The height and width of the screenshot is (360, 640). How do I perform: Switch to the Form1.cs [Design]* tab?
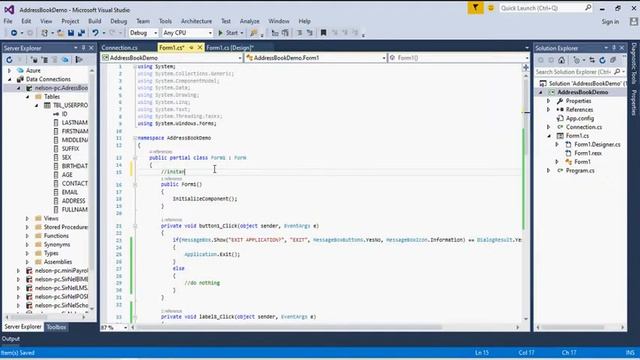[x=230, y=48]
